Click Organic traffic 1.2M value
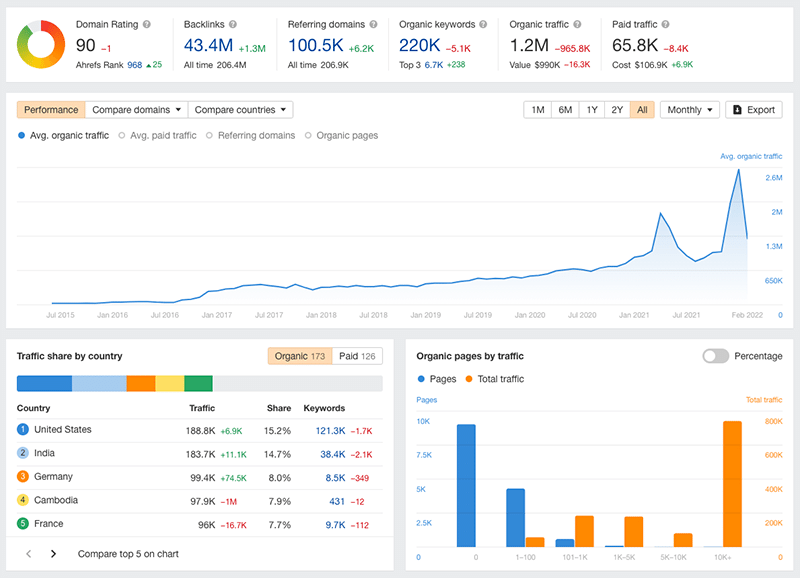This screenshot has height=578, width=800. pyautogui.click(x=529, y=45)
